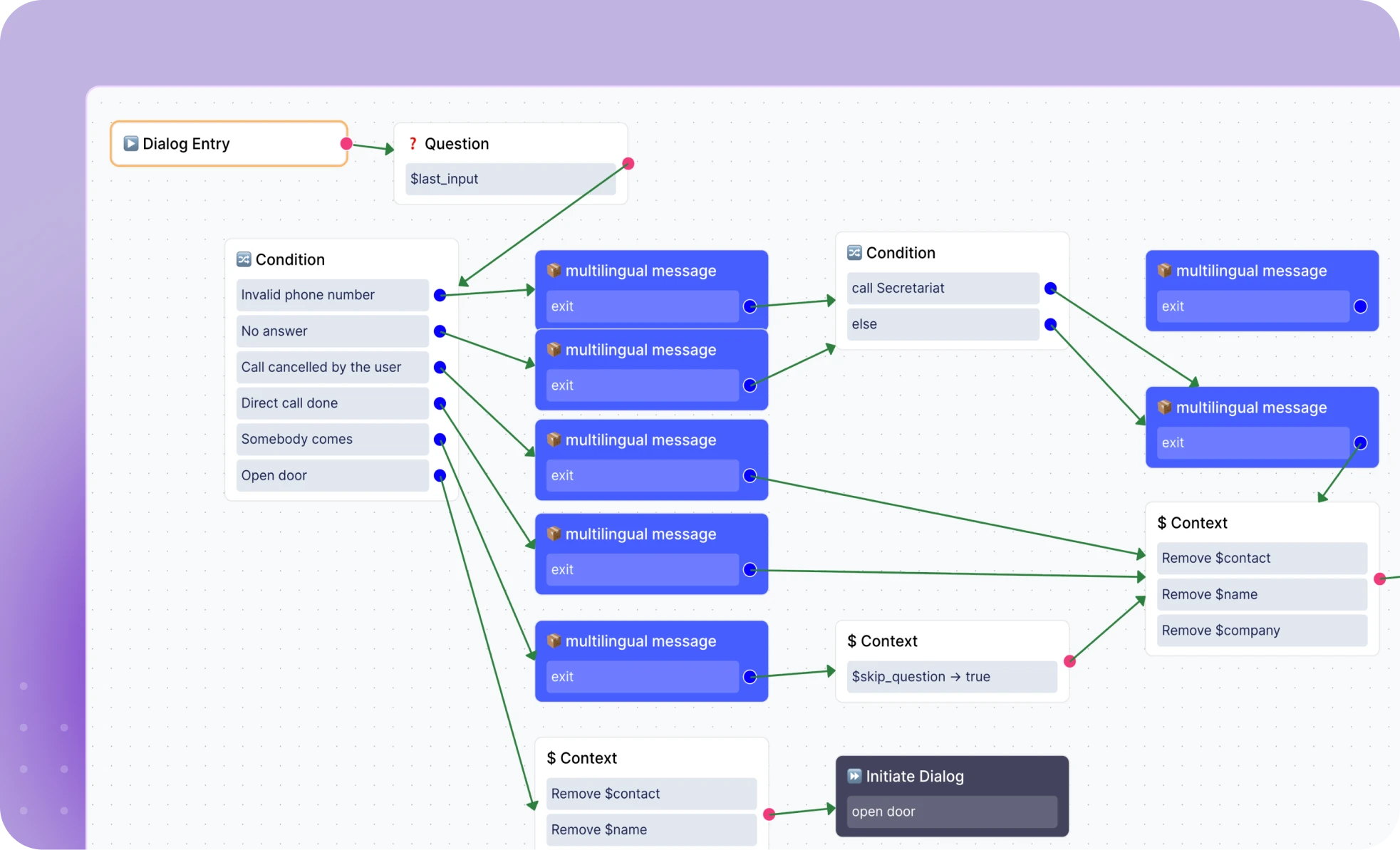Select the Invalid phone number condition
This screenshot has width=1400, height=850.
(332, 295)
